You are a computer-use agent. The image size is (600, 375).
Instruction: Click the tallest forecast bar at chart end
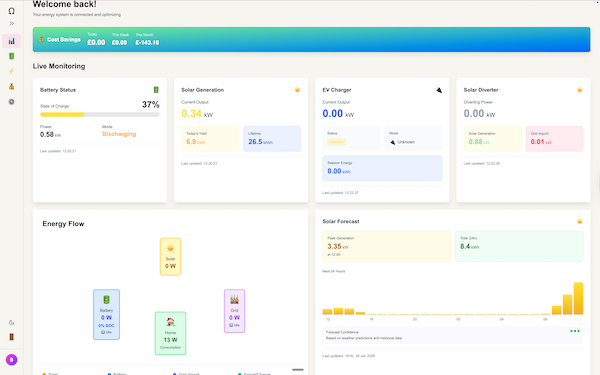tap(578, 298)
